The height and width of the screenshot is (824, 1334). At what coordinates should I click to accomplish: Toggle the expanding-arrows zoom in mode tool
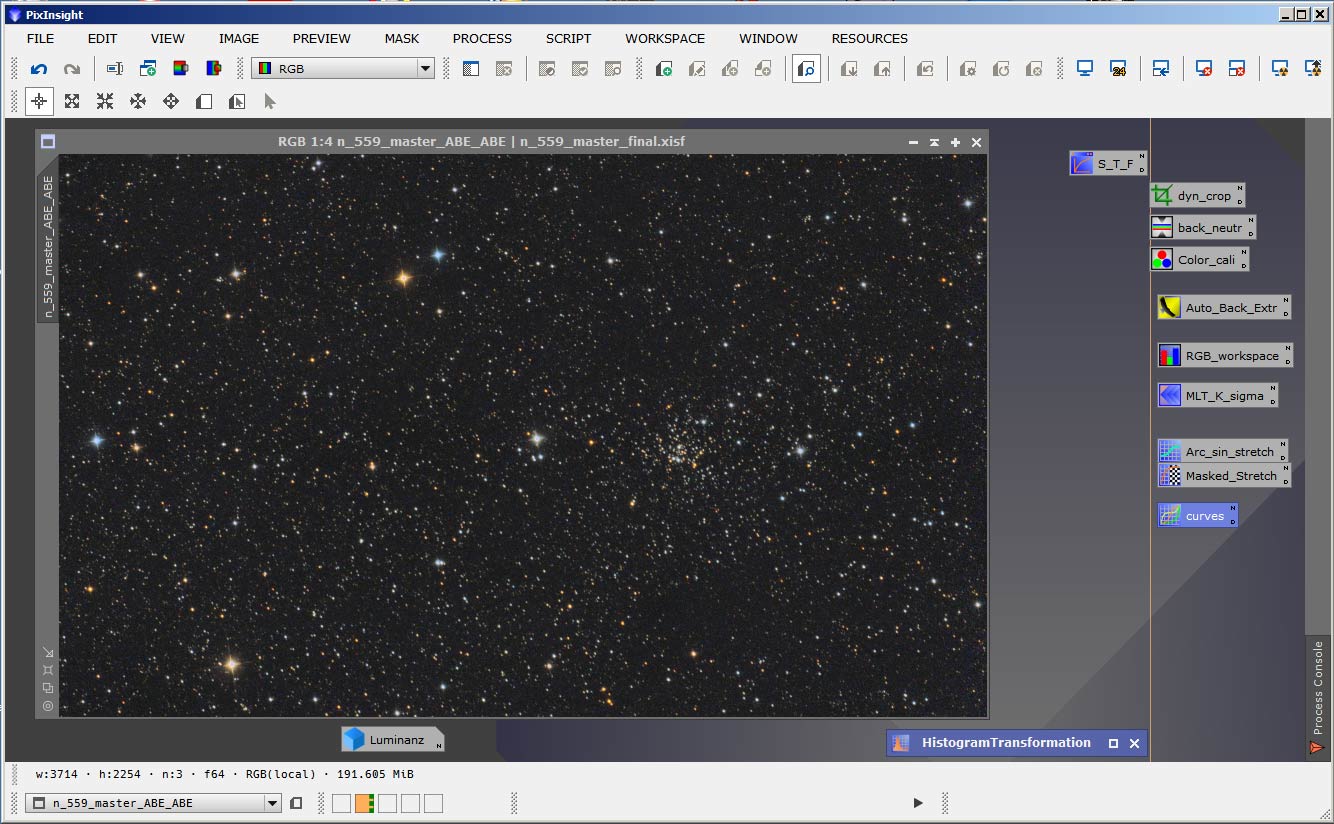pyautogui.click(x=72, y=101)
